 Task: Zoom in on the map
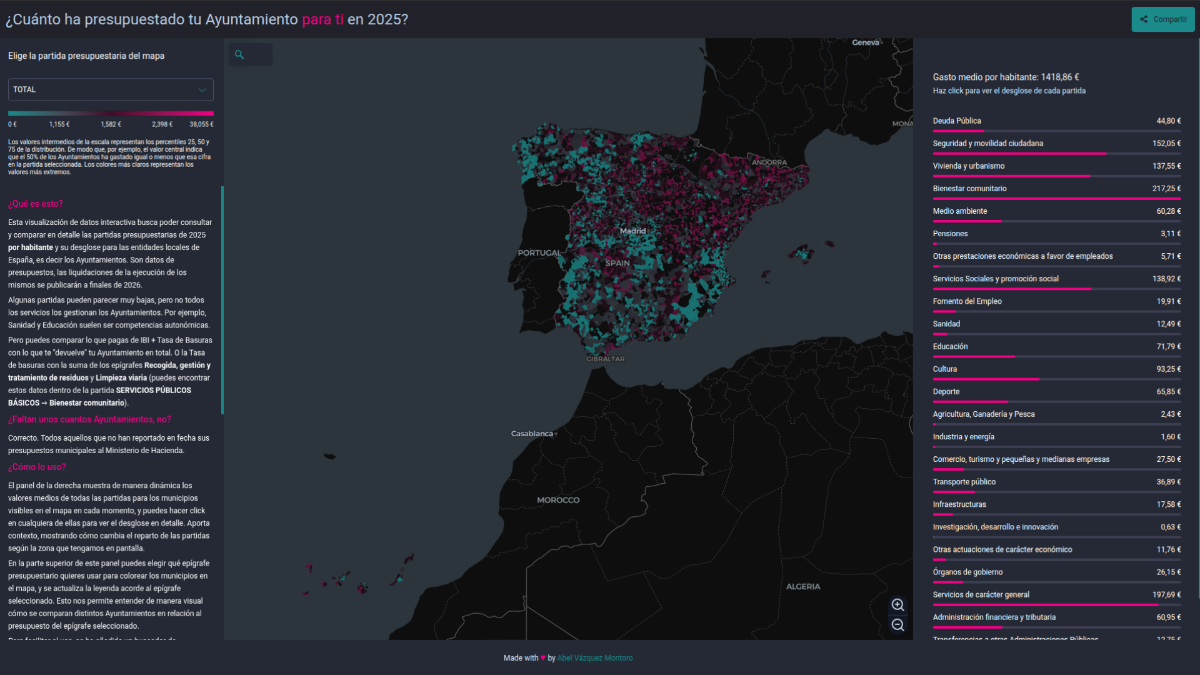(897, 605)
